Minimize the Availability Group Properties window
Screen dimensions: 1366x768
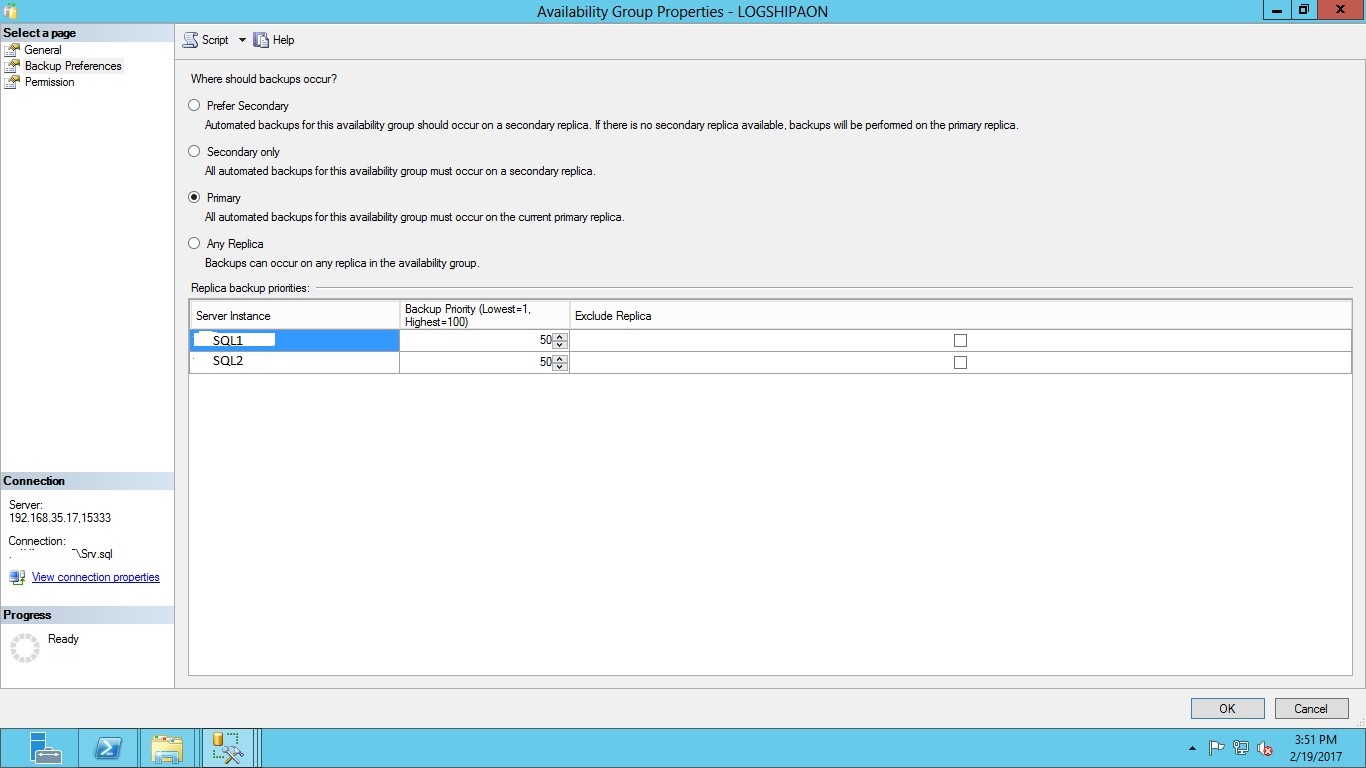click(x=1277, y=10)
